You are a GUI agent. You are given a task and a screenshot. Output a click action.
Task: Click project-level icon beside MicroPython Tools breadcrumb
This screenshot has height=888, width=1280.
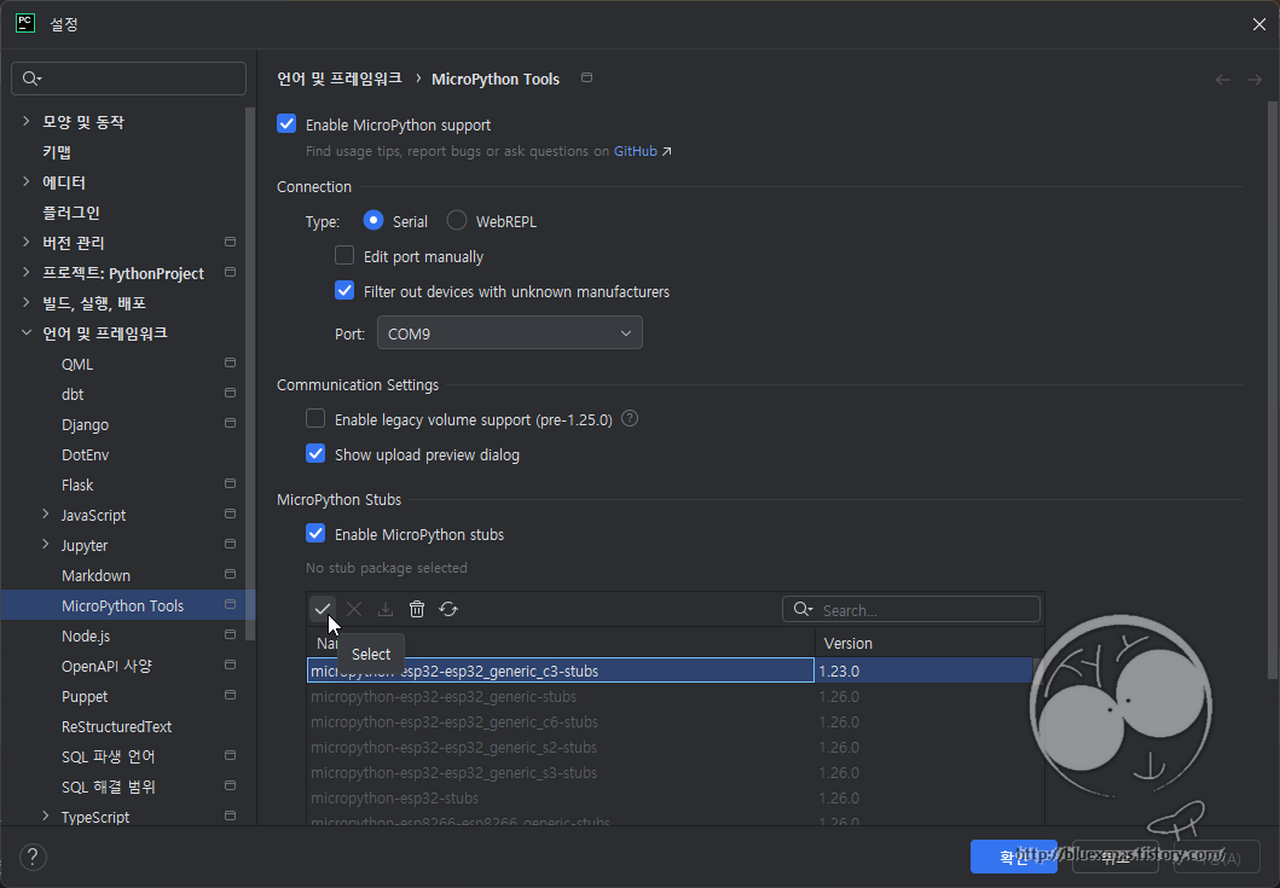tap(587, 78)
